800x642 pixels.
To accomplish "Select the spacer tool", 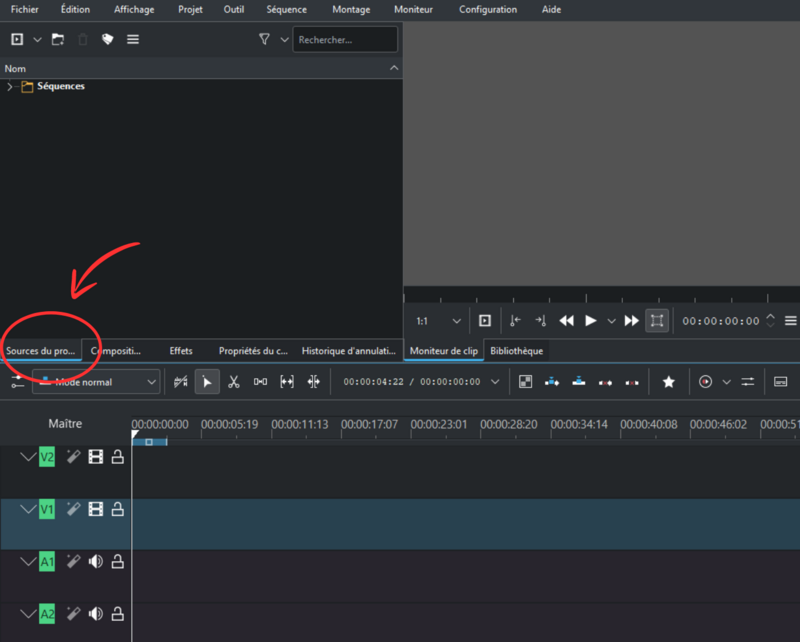I will click(x=260, y=382).
